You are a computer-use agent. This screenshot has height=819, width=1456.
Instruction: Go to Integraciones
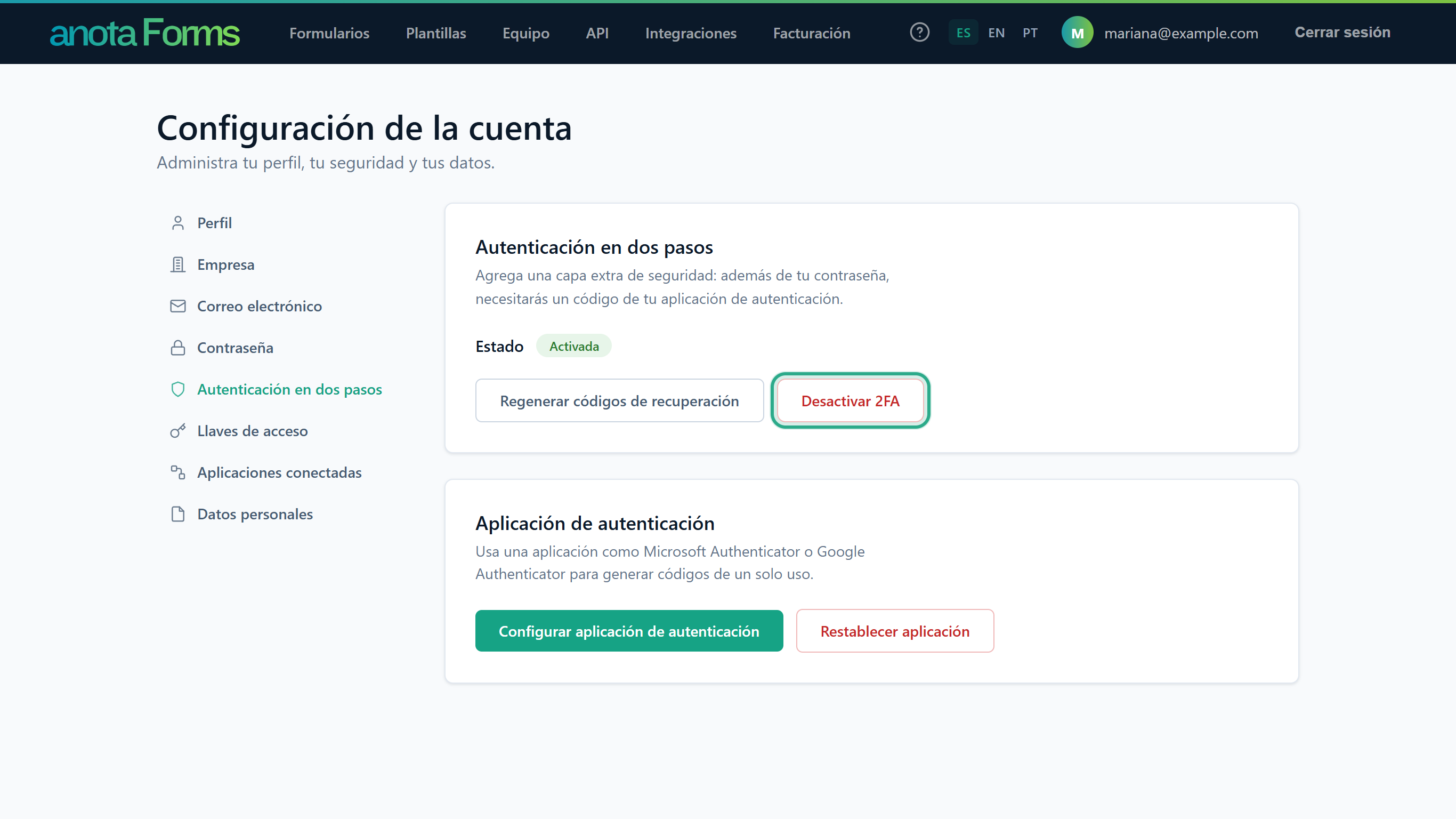691,33
